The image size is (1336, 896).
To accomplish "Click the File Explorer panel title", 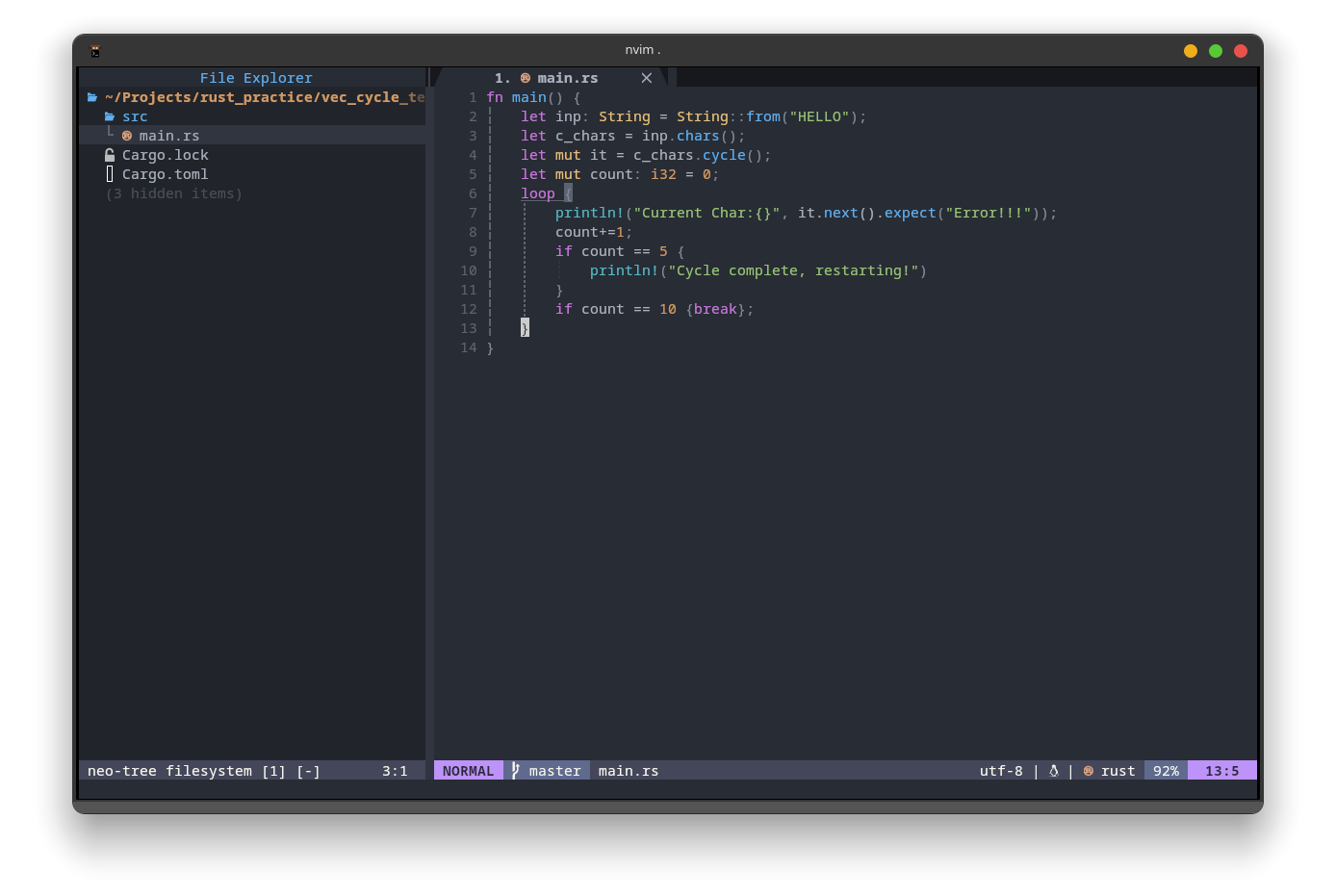I will coord(256,78).
